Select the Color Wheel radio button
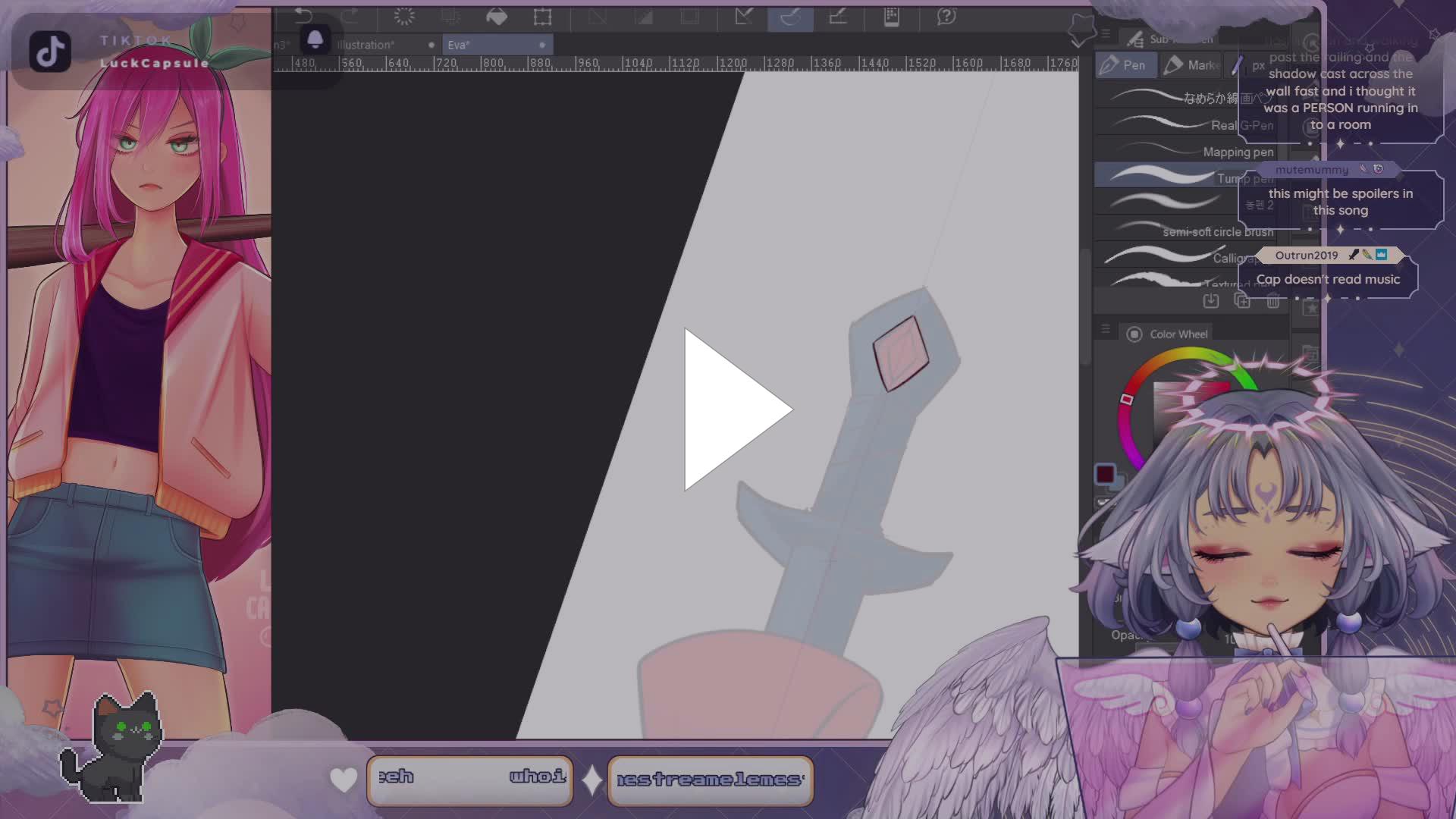Viewport: 1456px width, 819px height. click(1134, 334)
